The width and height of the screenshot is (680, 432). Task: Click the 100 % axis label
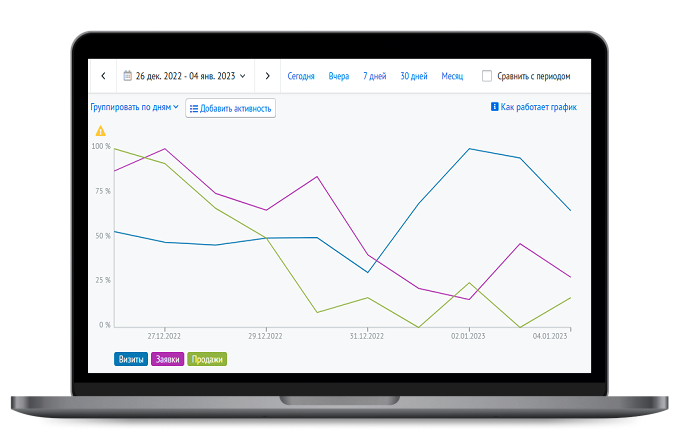click(101, 146)
